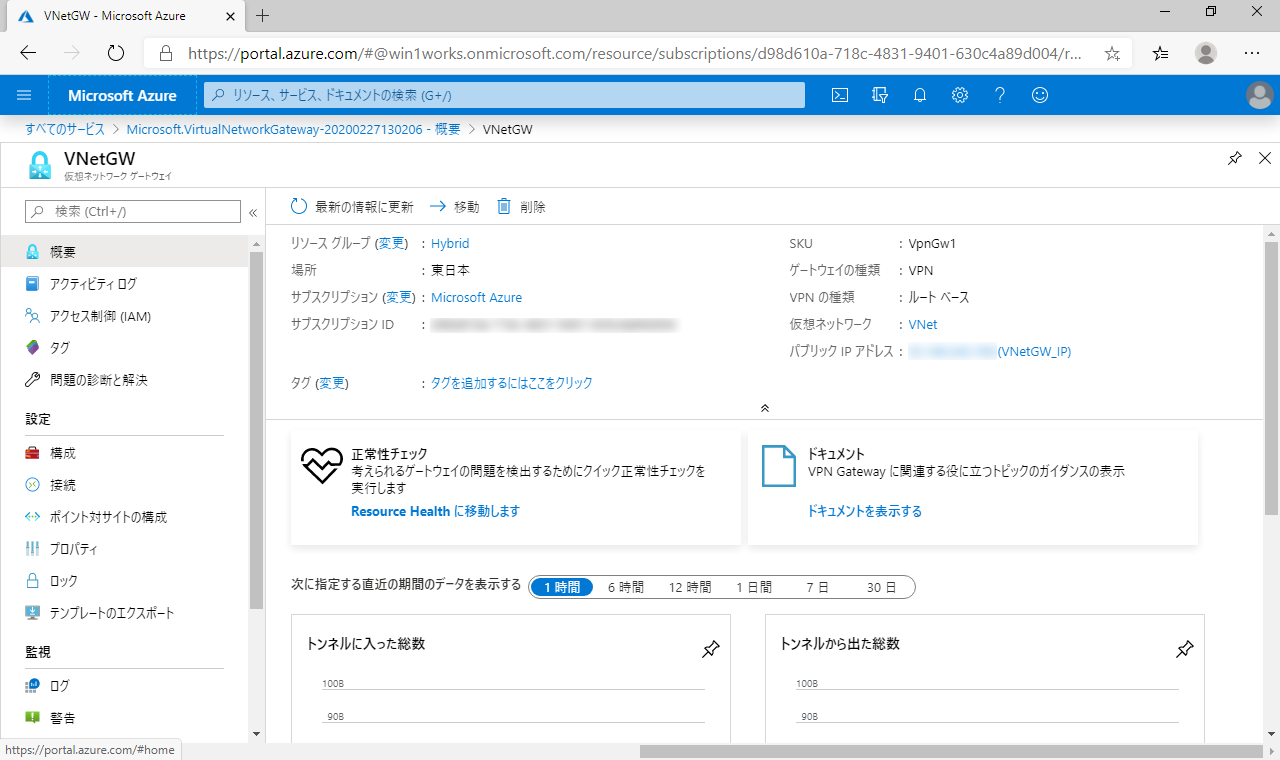Screen dimensions: 1280x760
Task: Open 接続 connections item
Action: pyautogui.click(x=125, y=485)
